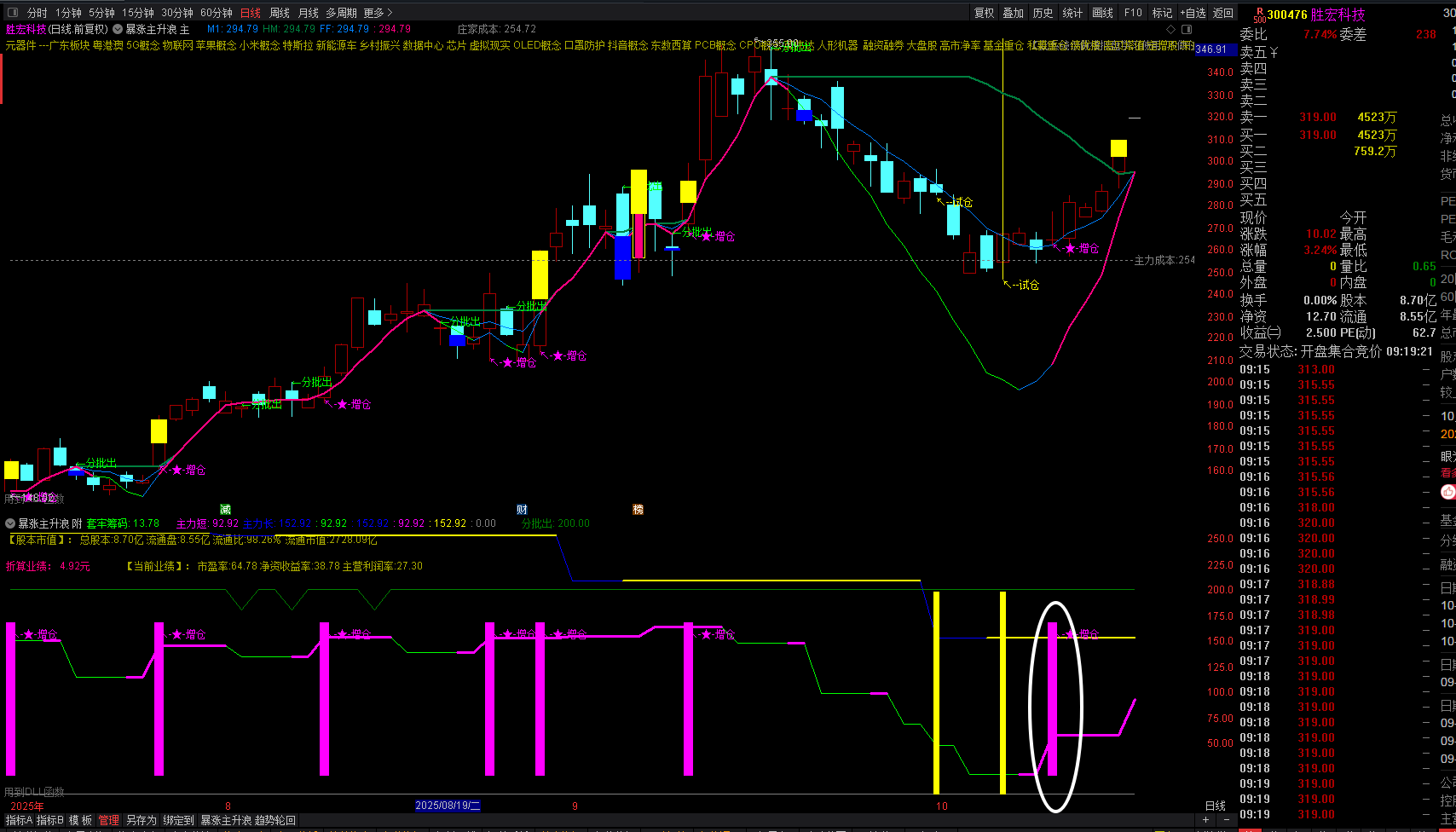The width and height of the screenshot is (1456, 832).
Task: Switch to the 60分钟 period tab
Action: [x=217, y=13]
